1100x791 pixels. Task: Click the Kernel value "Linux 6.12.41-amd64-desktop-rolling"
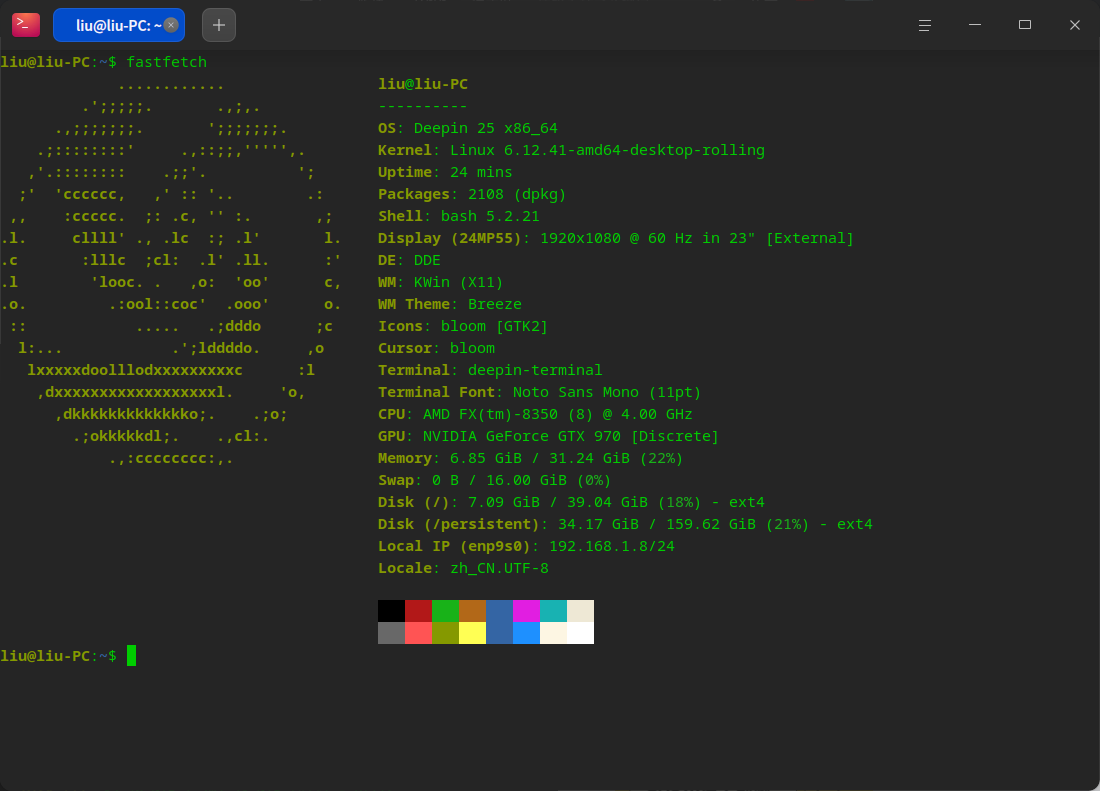[x=608, y=150]
